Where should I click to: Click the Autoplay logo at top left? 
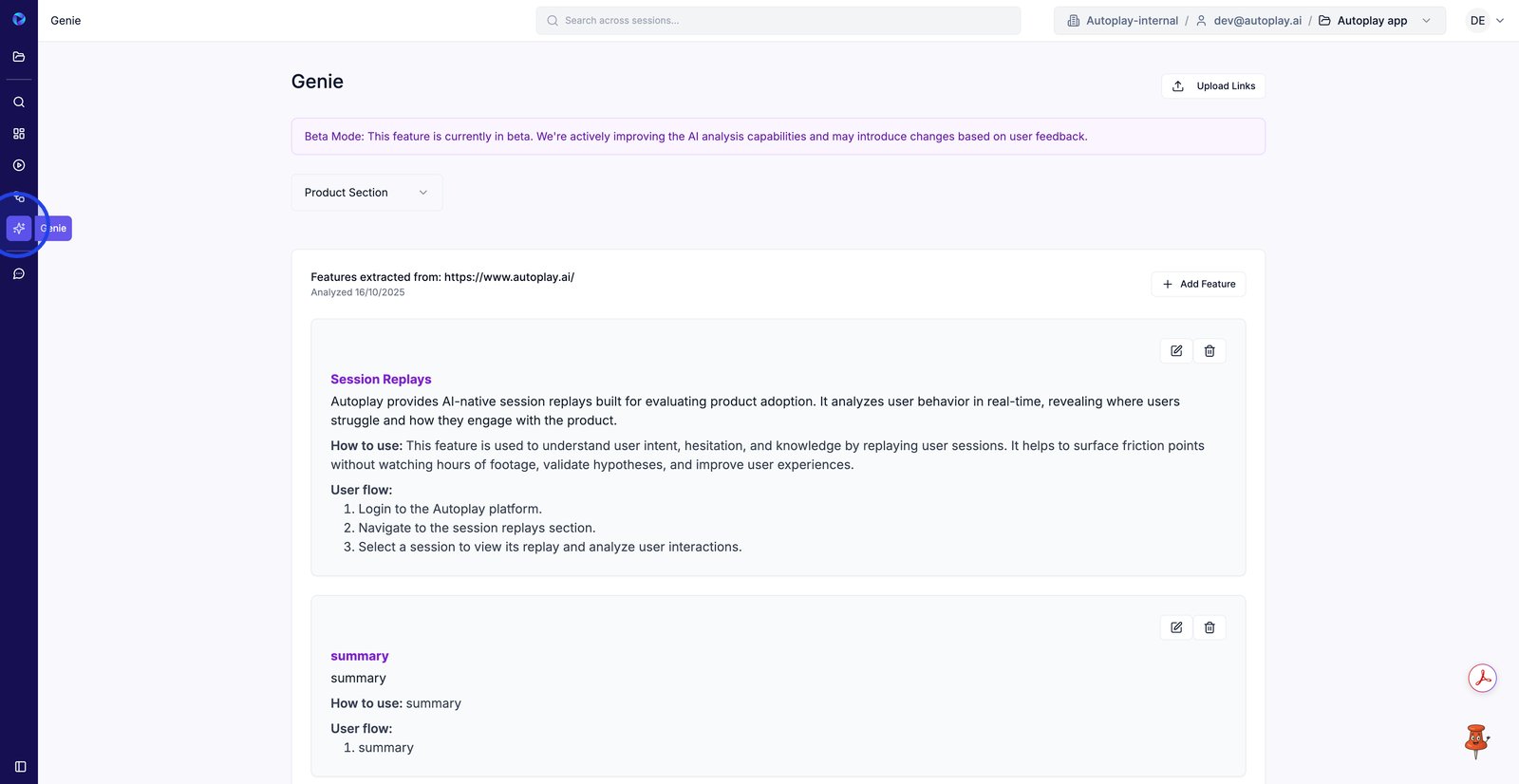19,19
